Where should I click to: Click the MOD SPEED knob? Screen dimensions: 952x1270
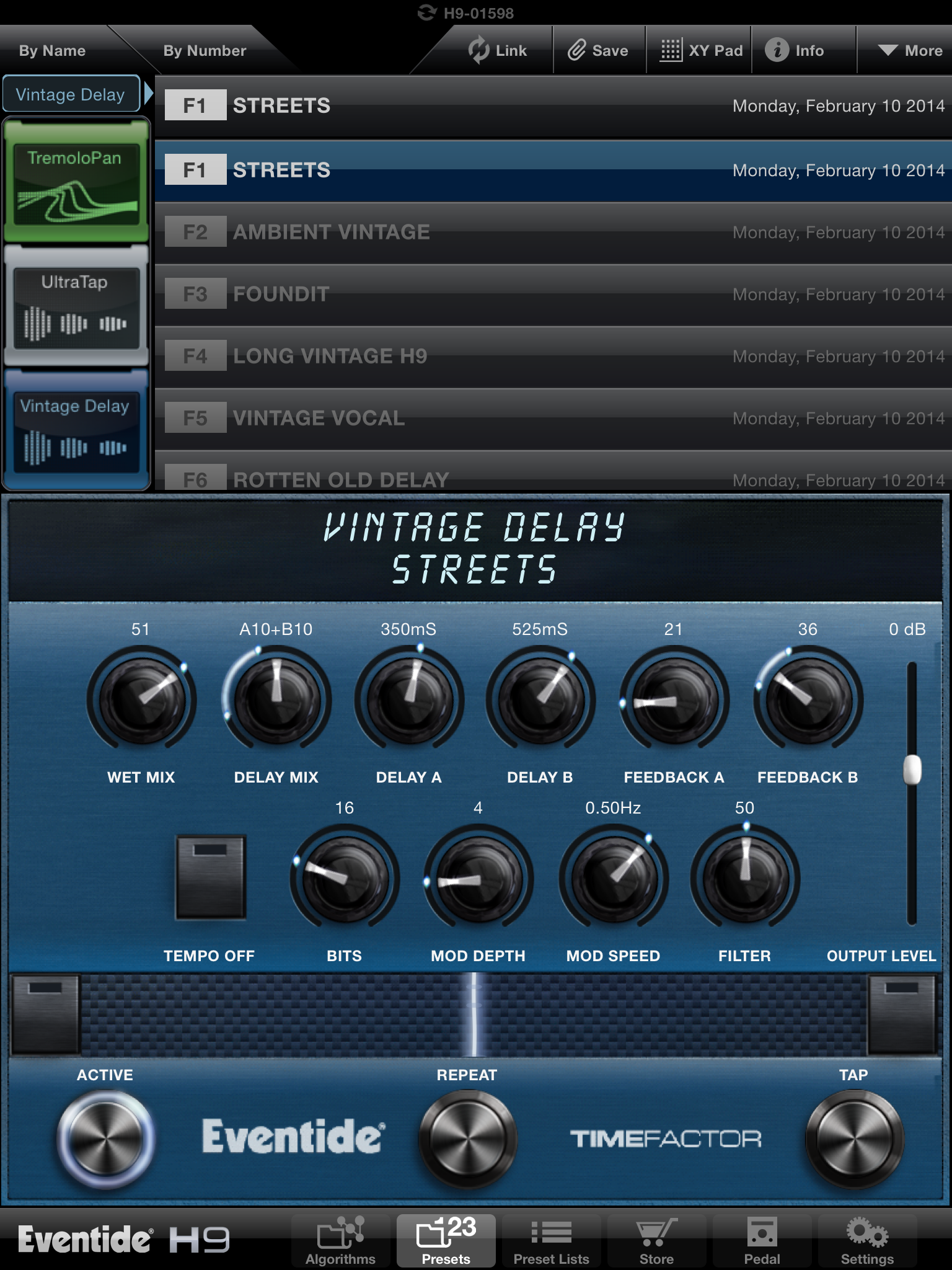point(614,878)
